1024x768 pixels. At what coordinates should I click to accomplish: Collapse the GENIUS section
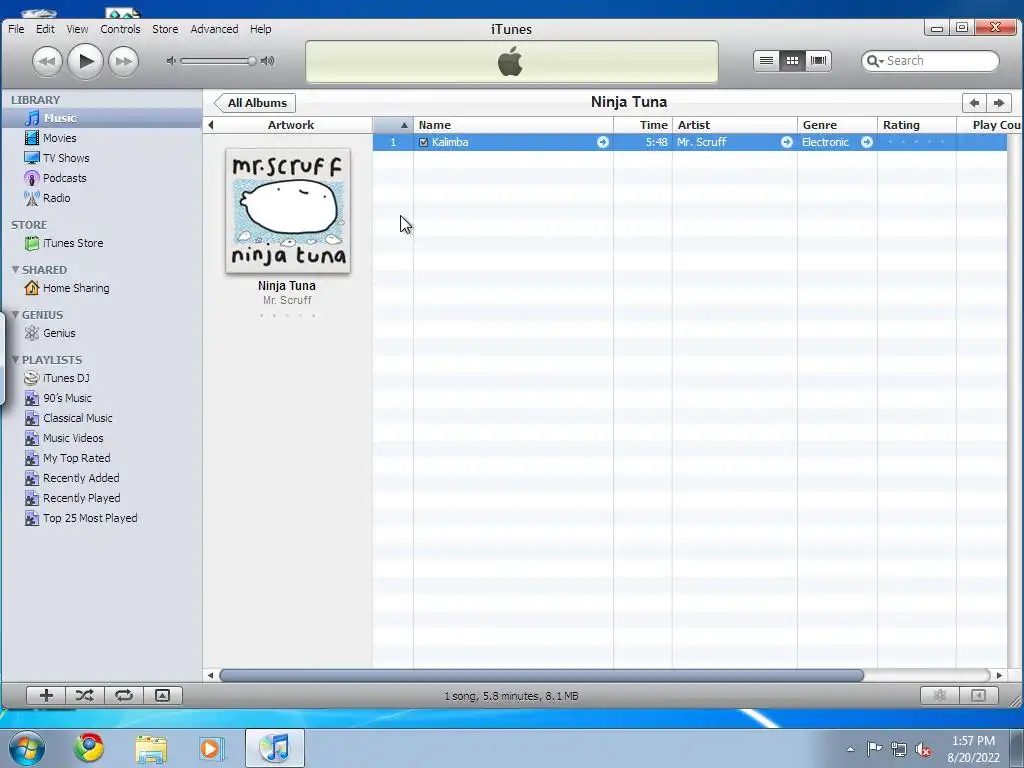(x=15, y=315)
